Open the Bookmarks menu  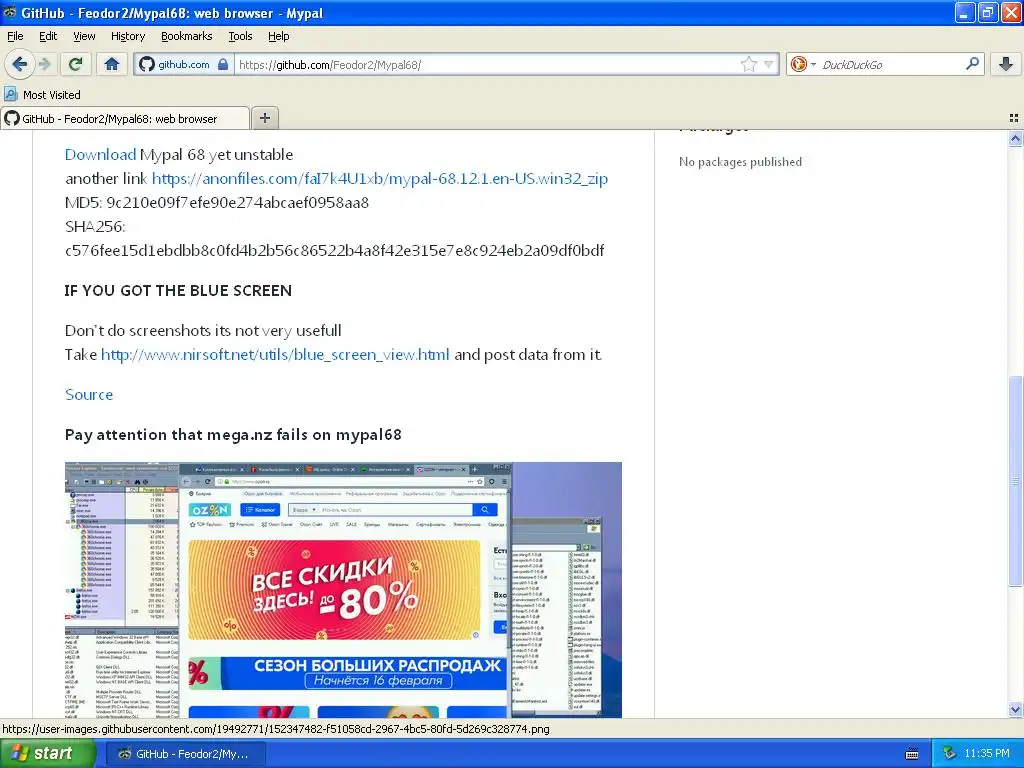(186, 36)
